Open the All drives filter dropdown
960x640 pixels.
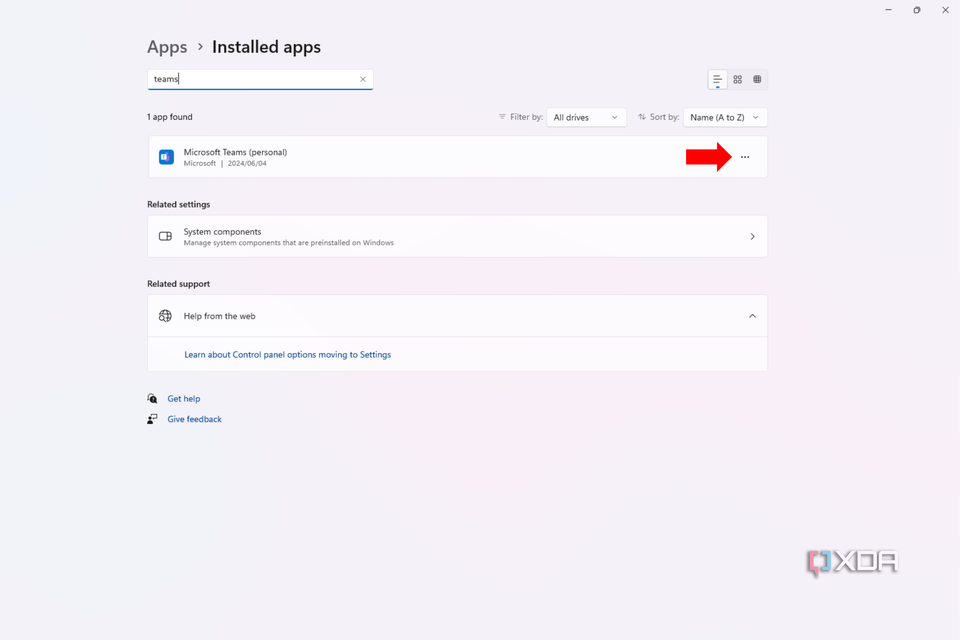click(586, 117)
